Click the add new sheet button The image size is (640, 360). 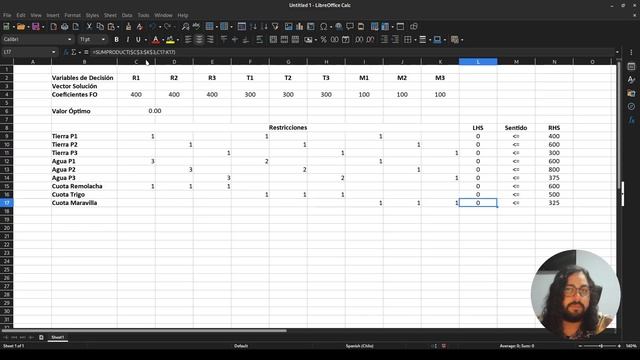pos(41,337)
